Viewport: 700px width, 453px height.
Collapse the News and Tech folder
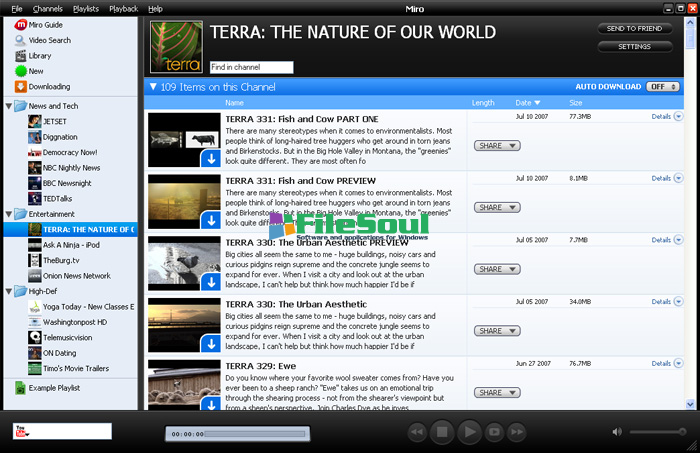(9, 105)
